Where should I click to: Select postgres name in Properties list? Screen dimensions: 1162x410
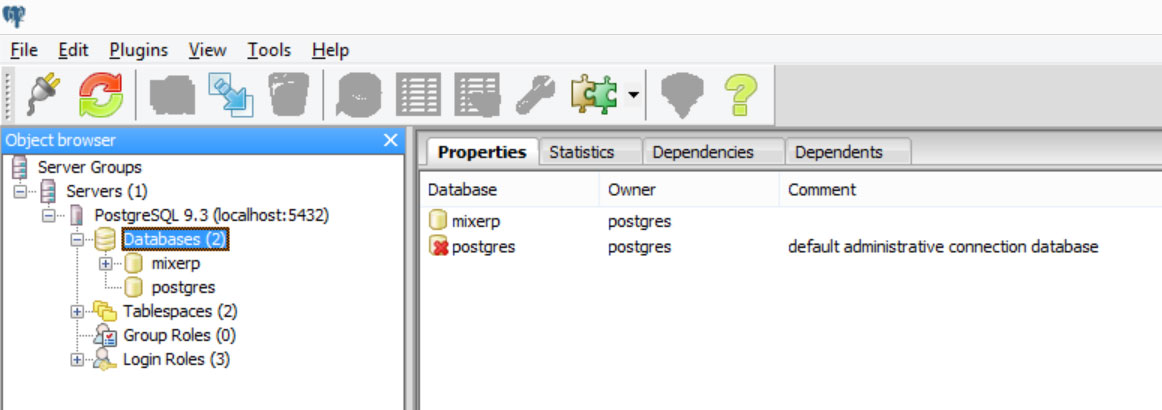click(483, 247)
